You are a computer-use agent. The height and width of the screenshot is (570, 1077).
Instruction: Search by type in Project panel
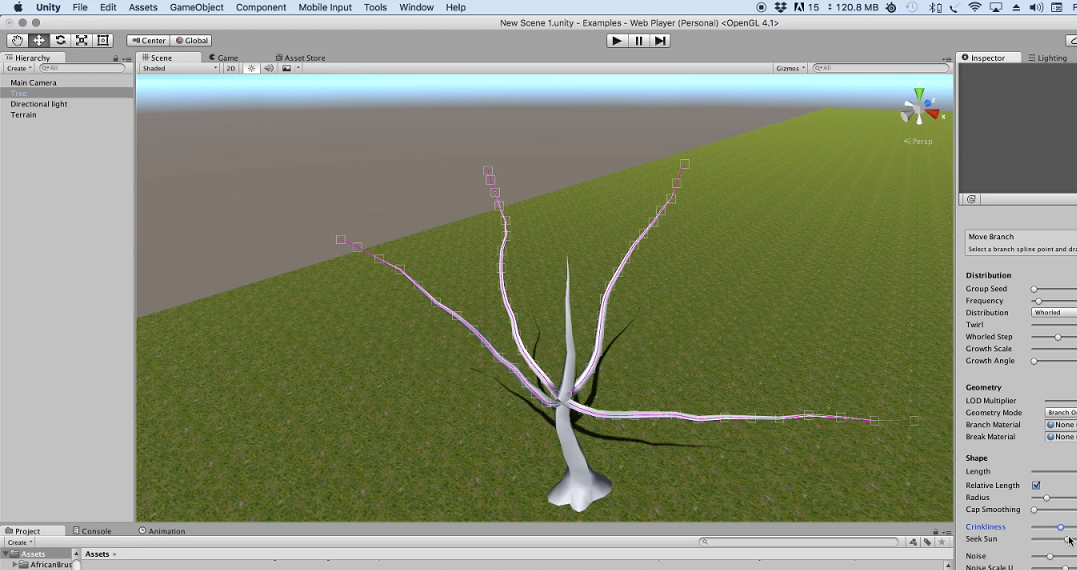click(x=913, y=542)
